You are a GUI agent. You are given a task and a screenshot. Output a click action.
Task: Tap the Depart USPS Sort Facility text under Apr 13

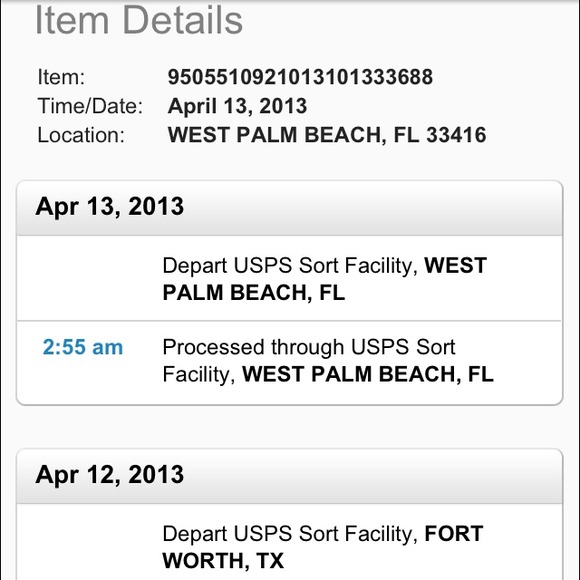point(290,266)
